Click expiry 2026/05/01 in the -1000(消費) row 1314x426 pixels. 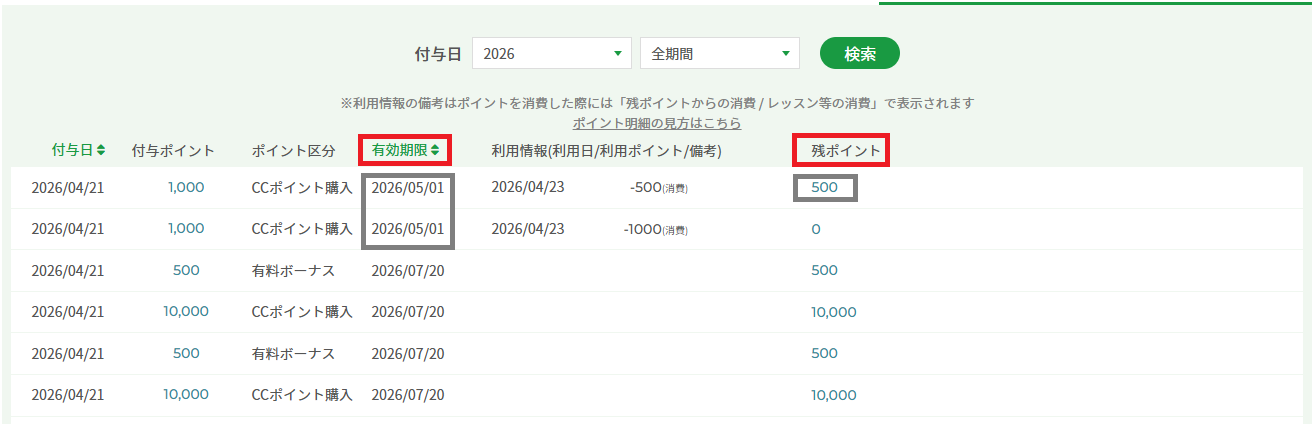coord(407,228)
